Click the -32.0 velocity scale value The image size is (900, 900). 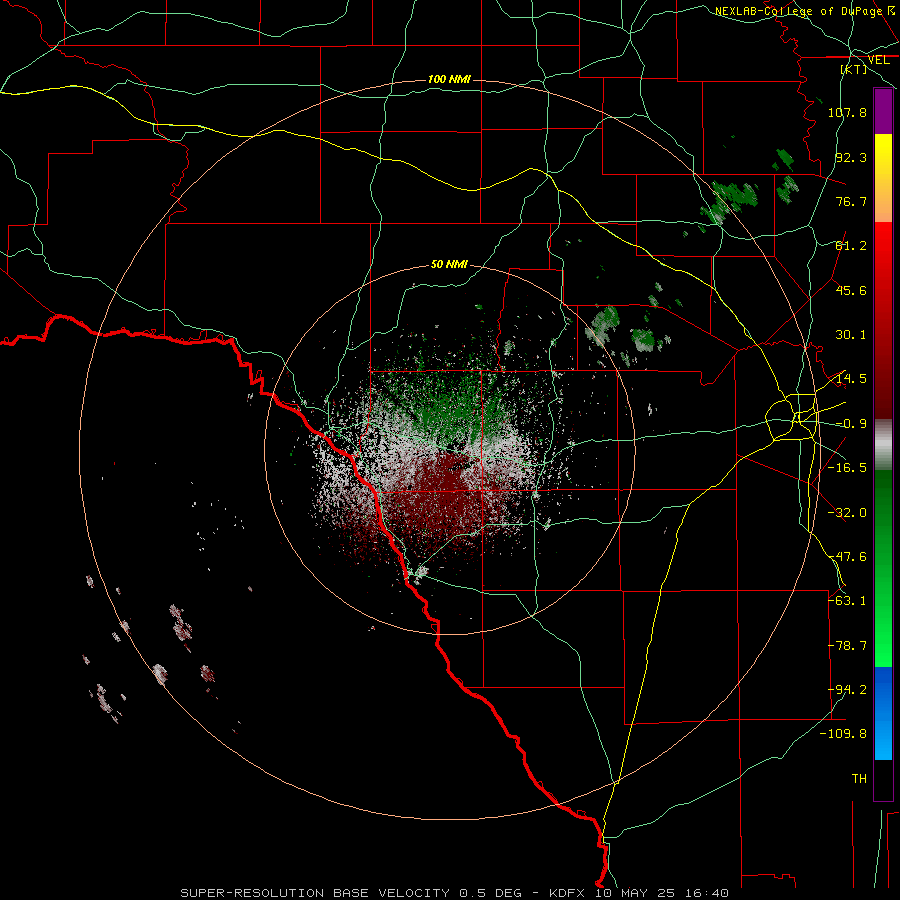click(x=847, y=513)
